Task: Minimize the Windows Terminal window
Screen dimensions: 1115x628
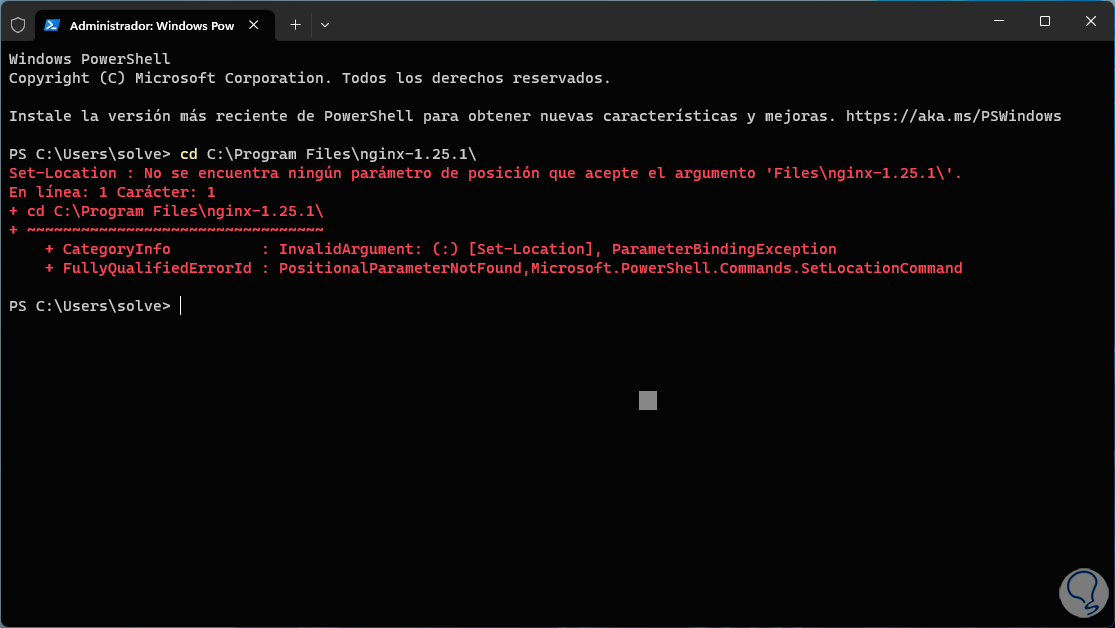Action: (x=999, y=21)
